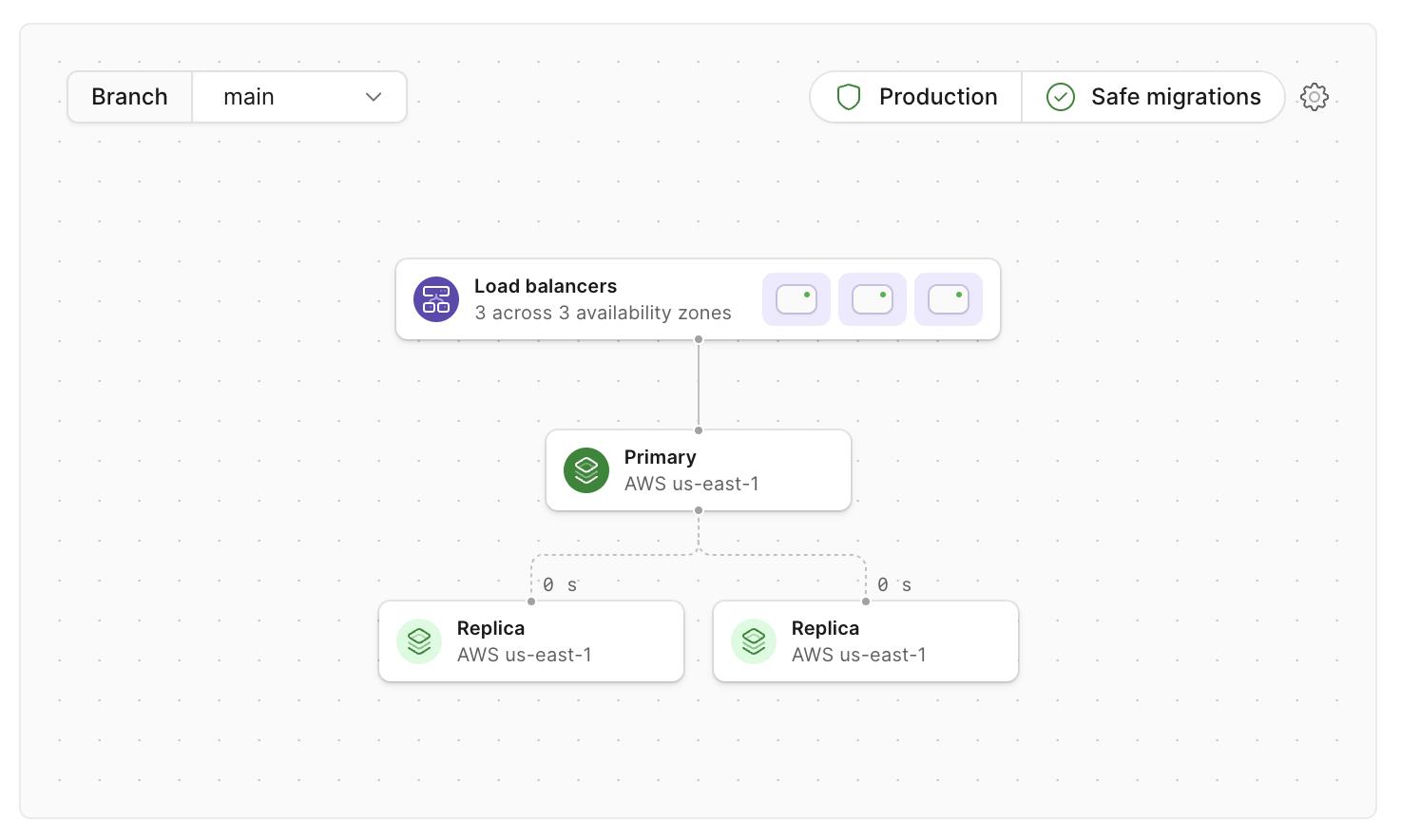Click the Production shield icon
Viewport: 1401px width, 840px height.
coord(849,97)
